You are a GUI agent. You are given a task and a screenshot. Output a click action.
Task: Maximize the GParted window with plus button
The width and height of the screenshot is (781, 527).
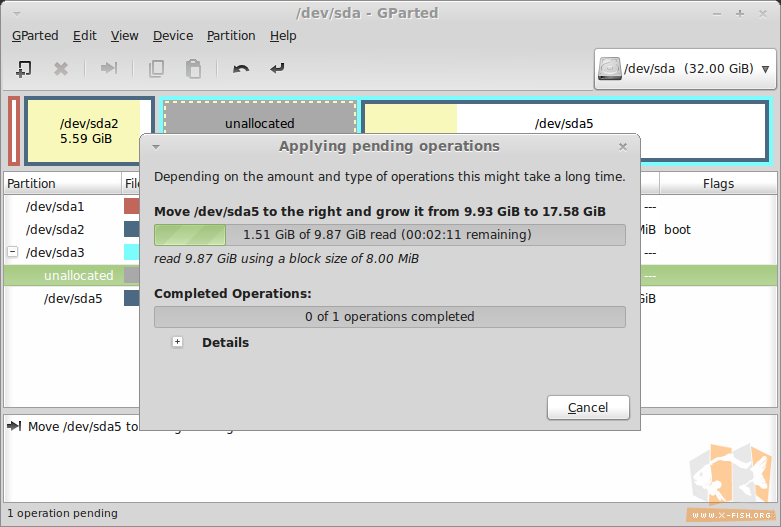740,14
